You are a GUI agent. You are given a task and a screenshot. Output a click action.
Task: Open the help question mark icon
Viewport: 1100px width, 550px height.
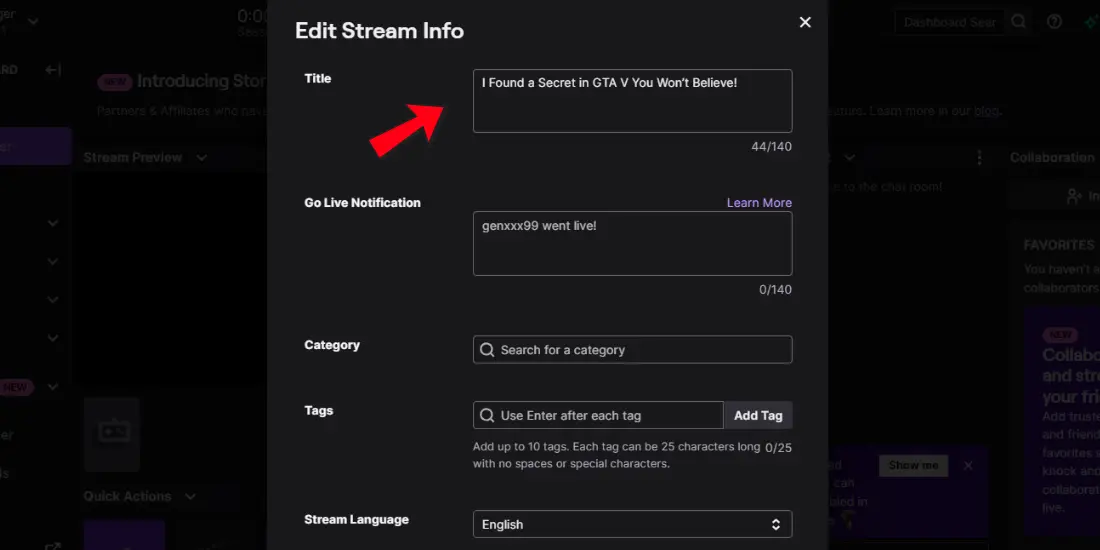point(1054,22)
